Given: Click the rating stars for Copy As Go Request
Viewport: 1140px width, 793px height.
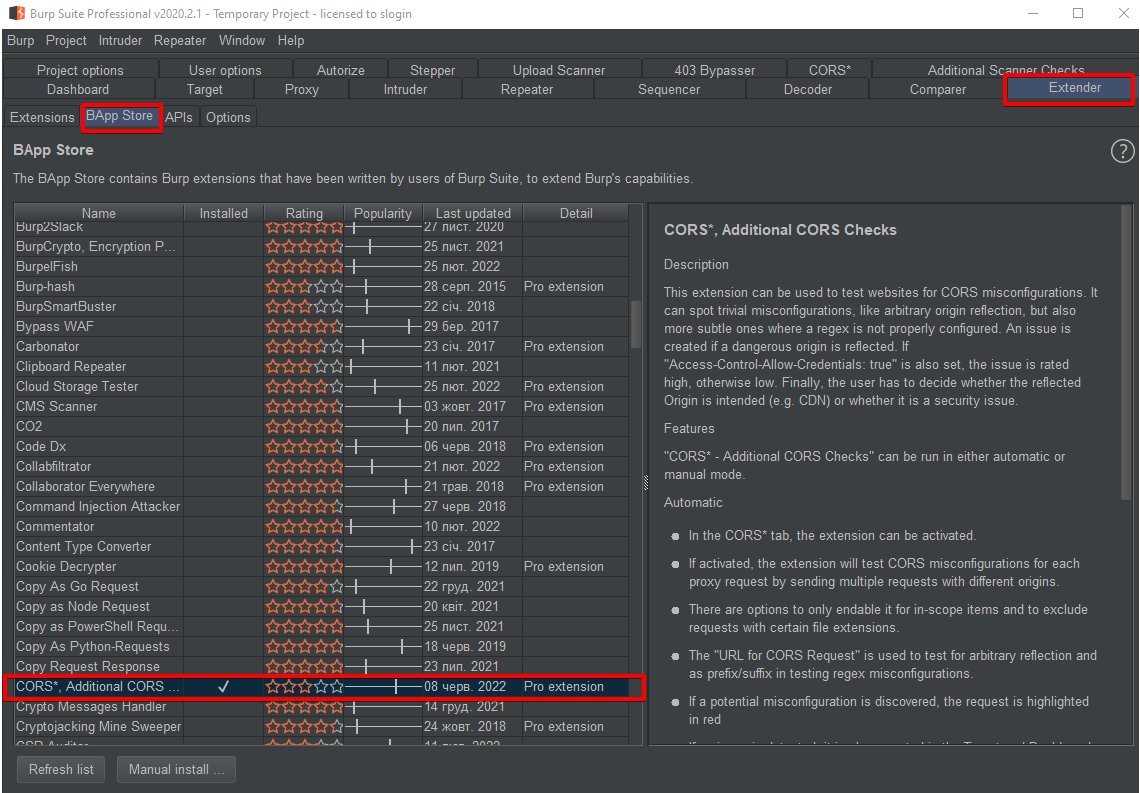Looking at the screenshot, I should coord(304,587).
